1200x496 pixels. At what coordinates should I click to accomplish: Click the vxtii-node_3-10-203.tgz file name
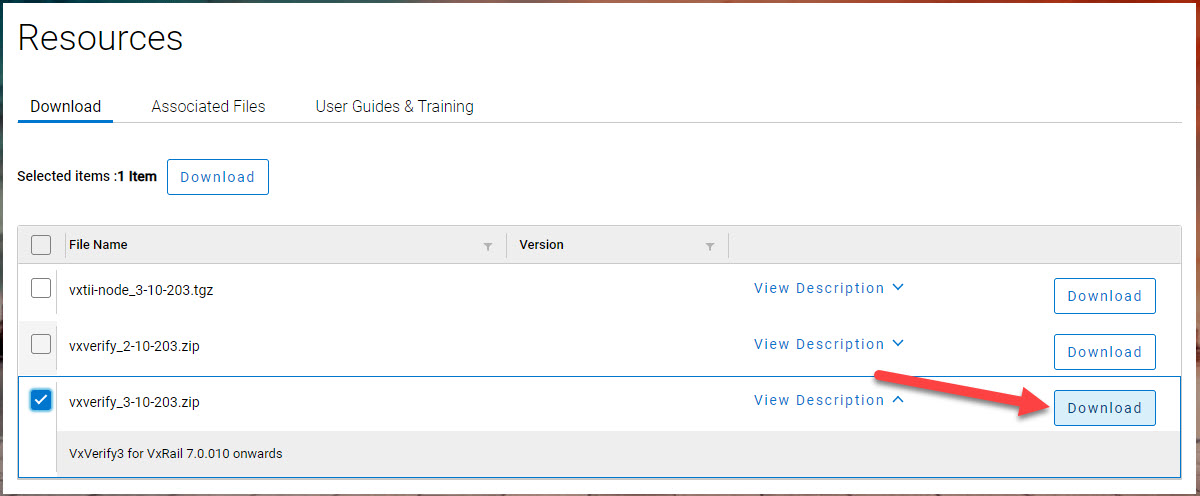(141, 291)
